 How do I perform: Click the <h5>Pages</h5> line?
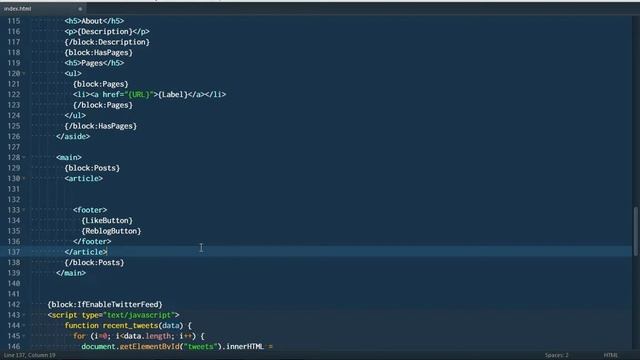click(94, 63)
